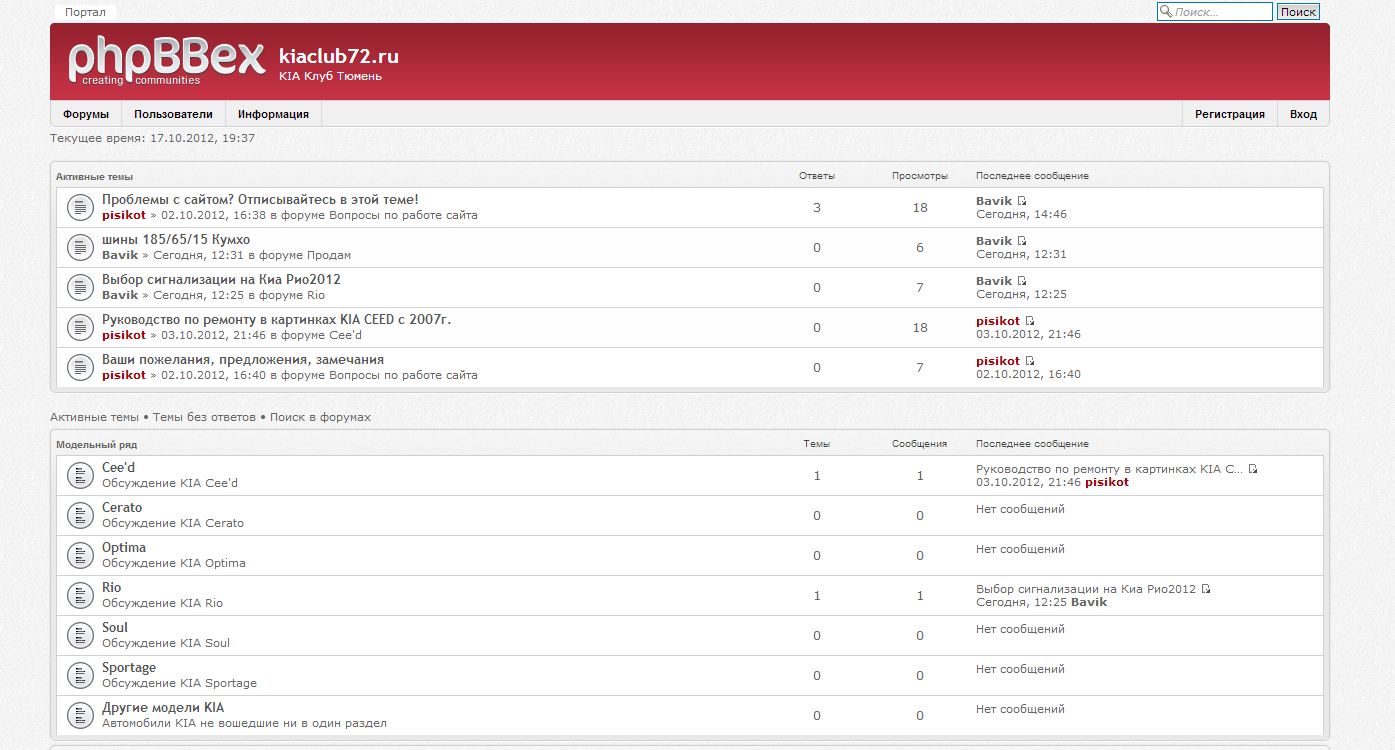
Task: Focus the search input field
Action: 1221,12
